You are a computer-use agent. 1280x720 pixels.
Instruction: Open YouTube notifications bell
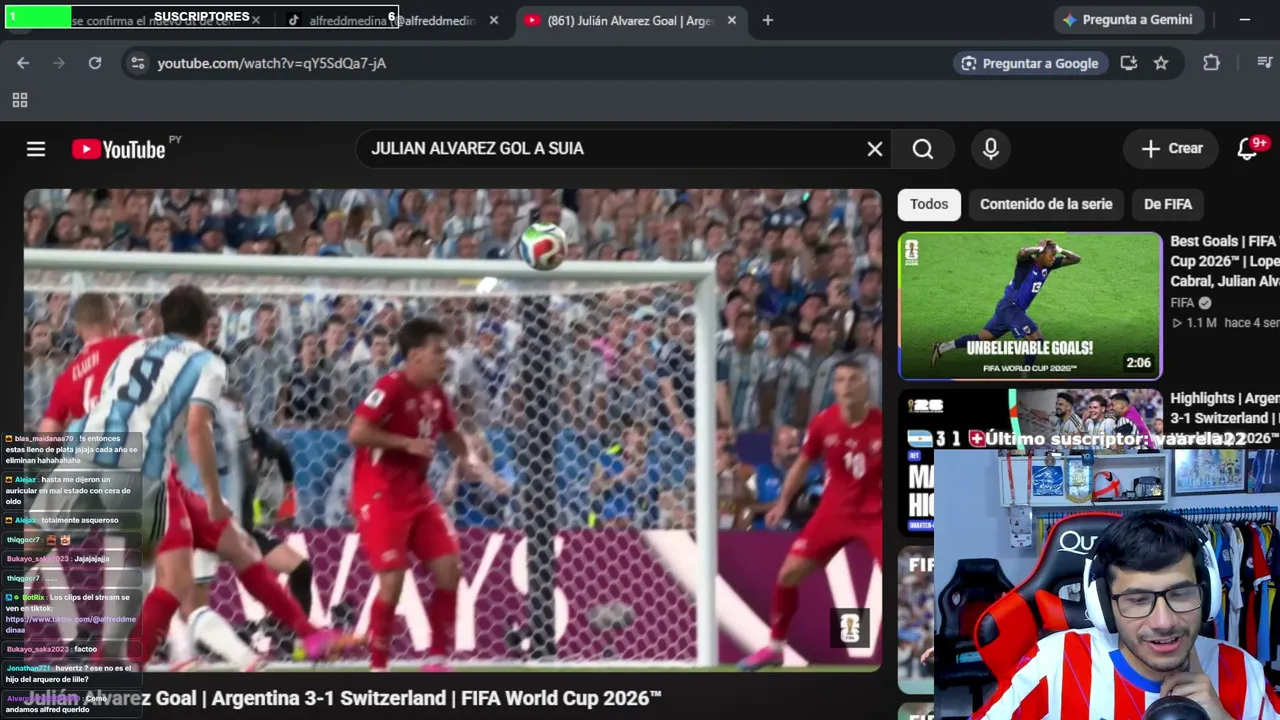[x=1247, y=149]
